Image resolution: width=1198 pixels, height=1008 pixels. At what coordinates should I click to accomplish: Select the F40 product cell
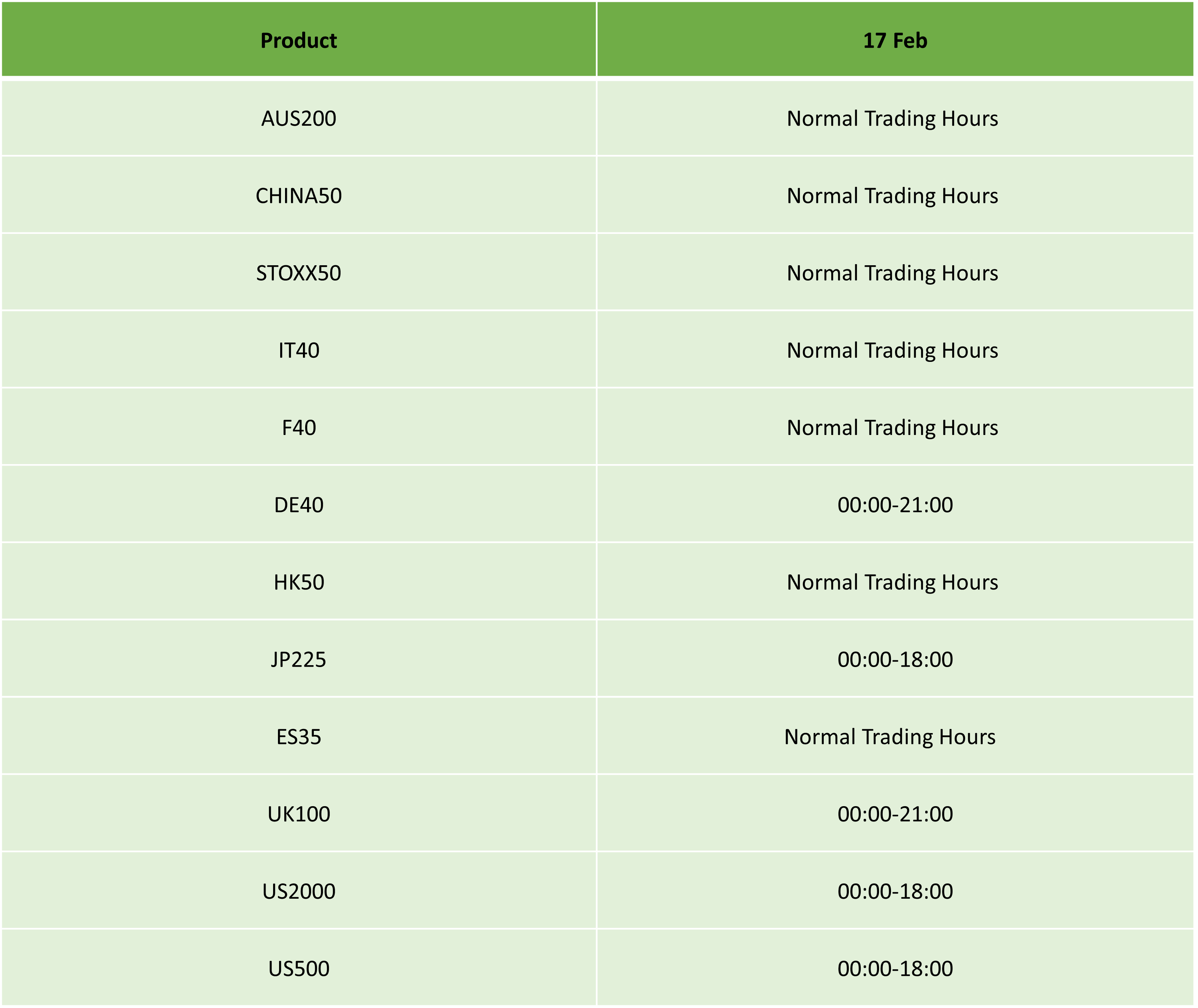point(299,428)
